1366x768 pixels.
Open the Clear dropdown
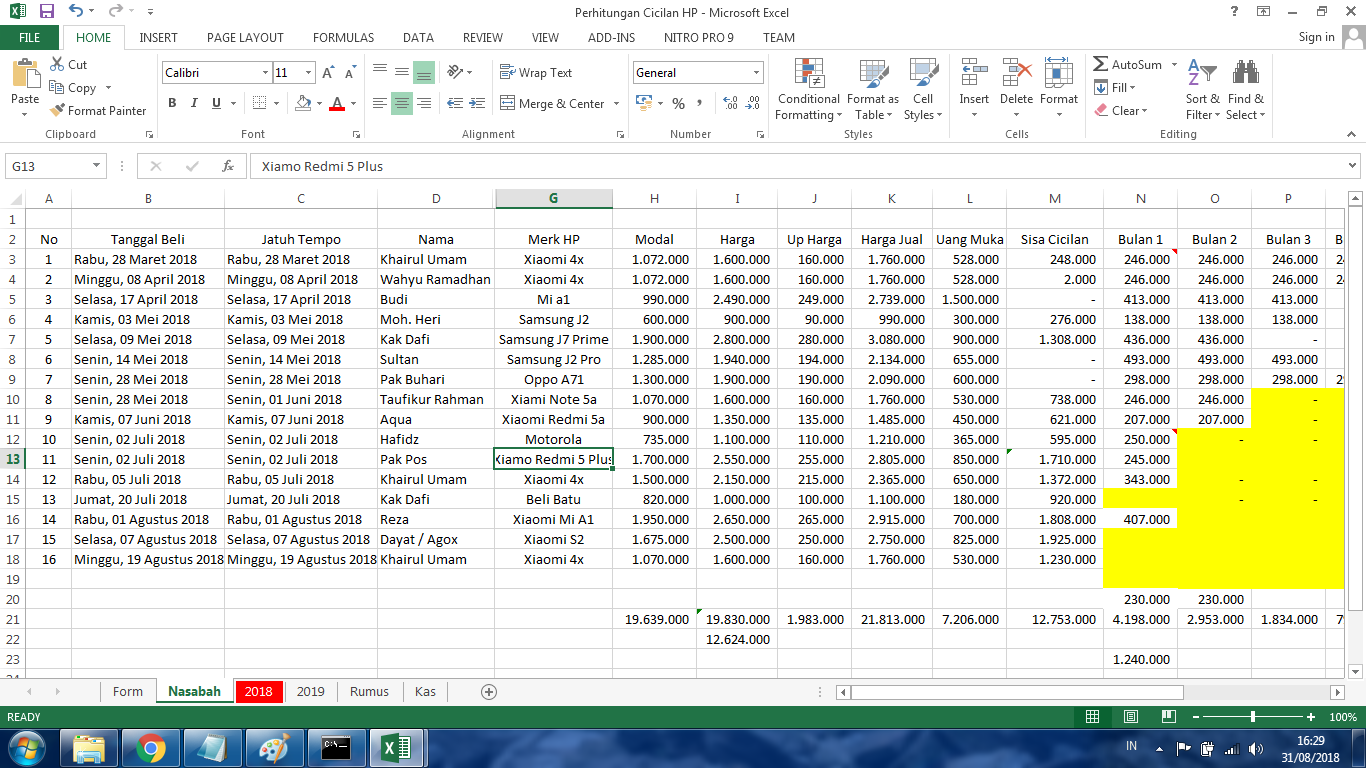(x=1120, y=111)
